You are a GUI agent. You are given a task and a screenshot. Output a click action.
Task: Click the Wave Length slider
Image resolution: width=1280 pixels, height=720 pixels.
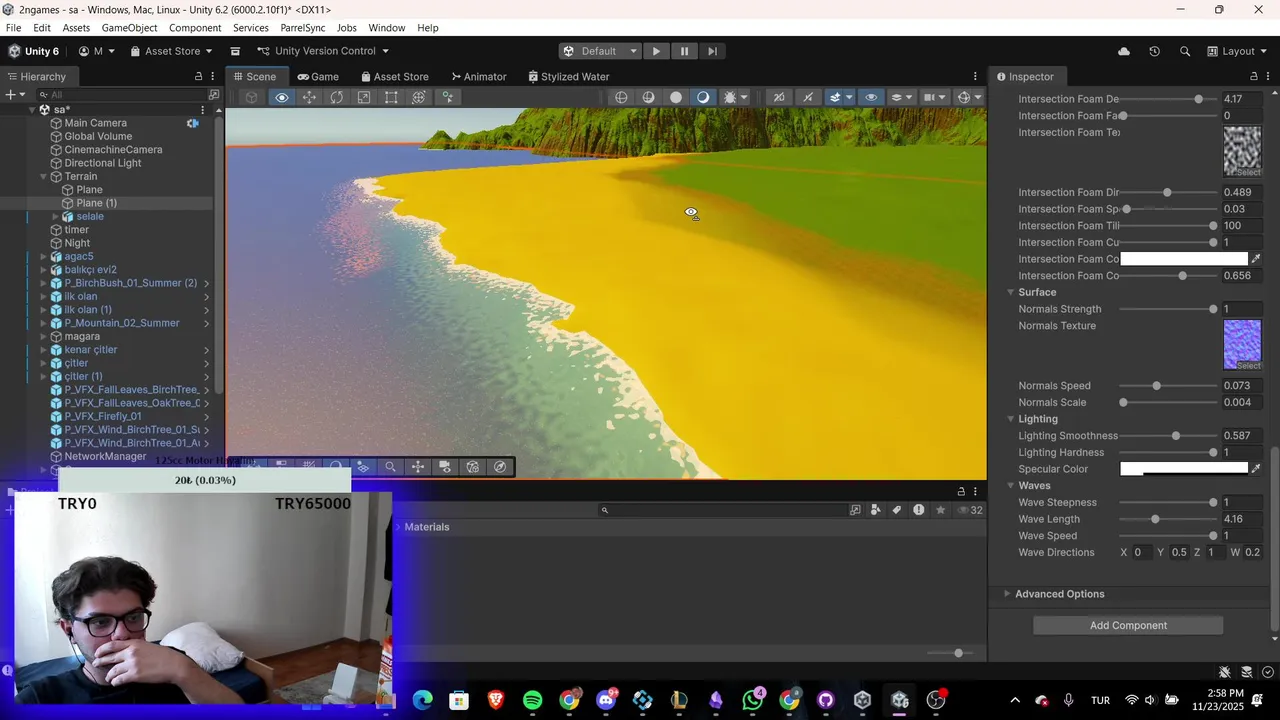1166,519
